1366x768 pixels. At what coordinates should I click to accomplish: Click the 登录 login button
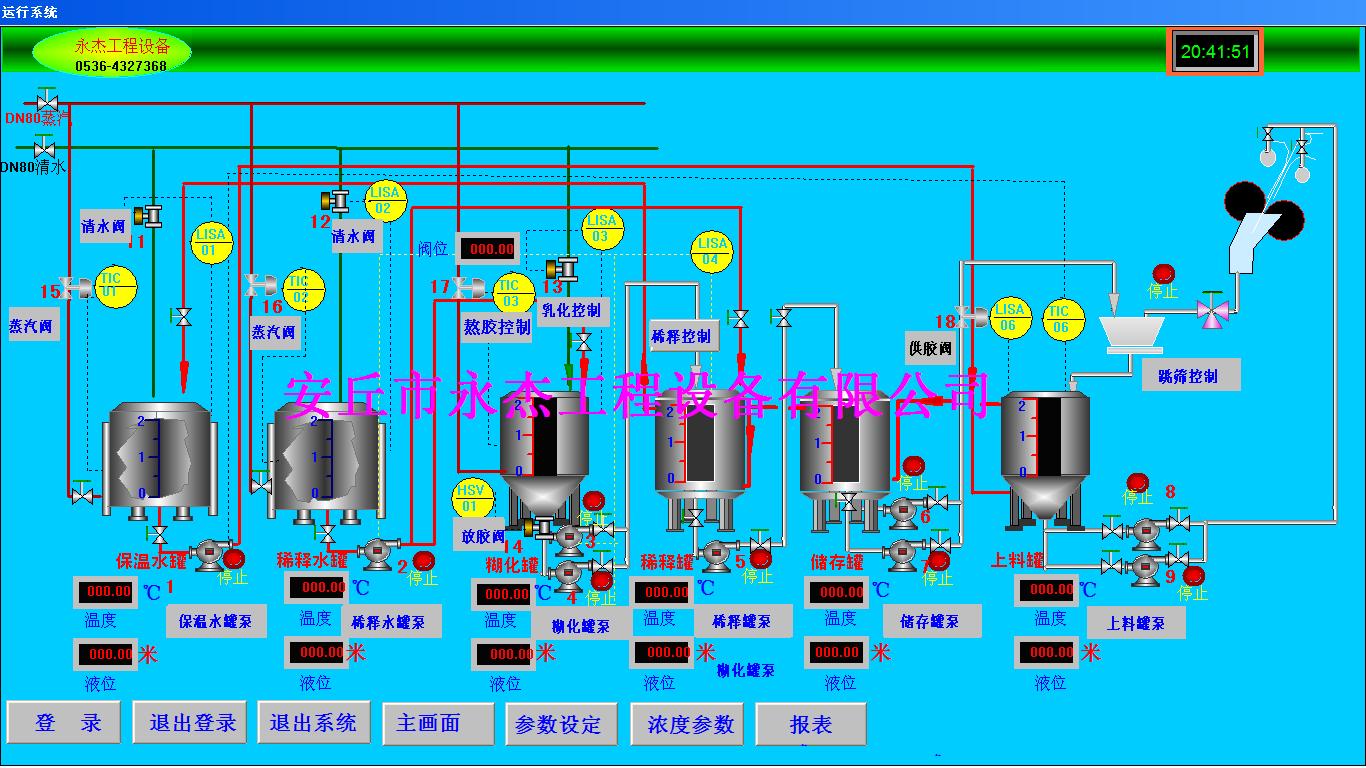pyautogui.click(x=69, y=723)
